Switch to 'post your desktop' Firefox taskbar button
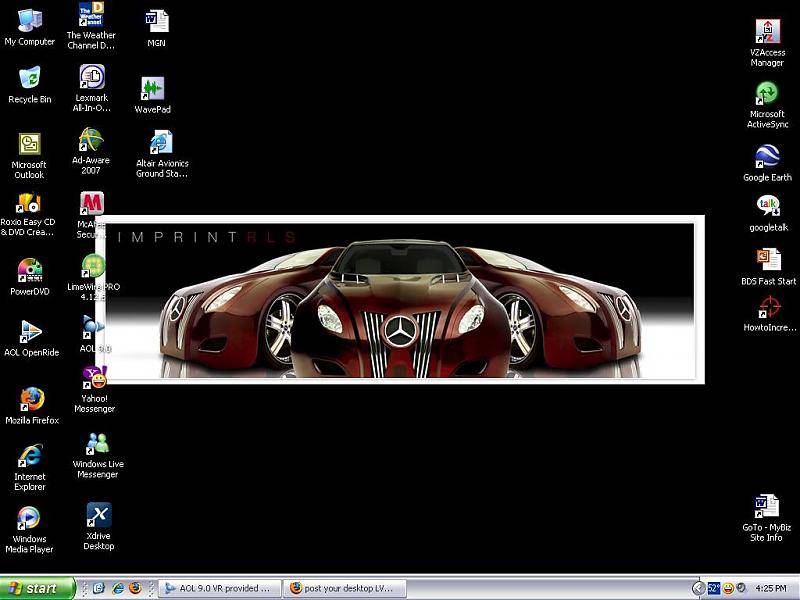Image resolution: width=800 pixels, height=600 pixels. click(344, 588)
